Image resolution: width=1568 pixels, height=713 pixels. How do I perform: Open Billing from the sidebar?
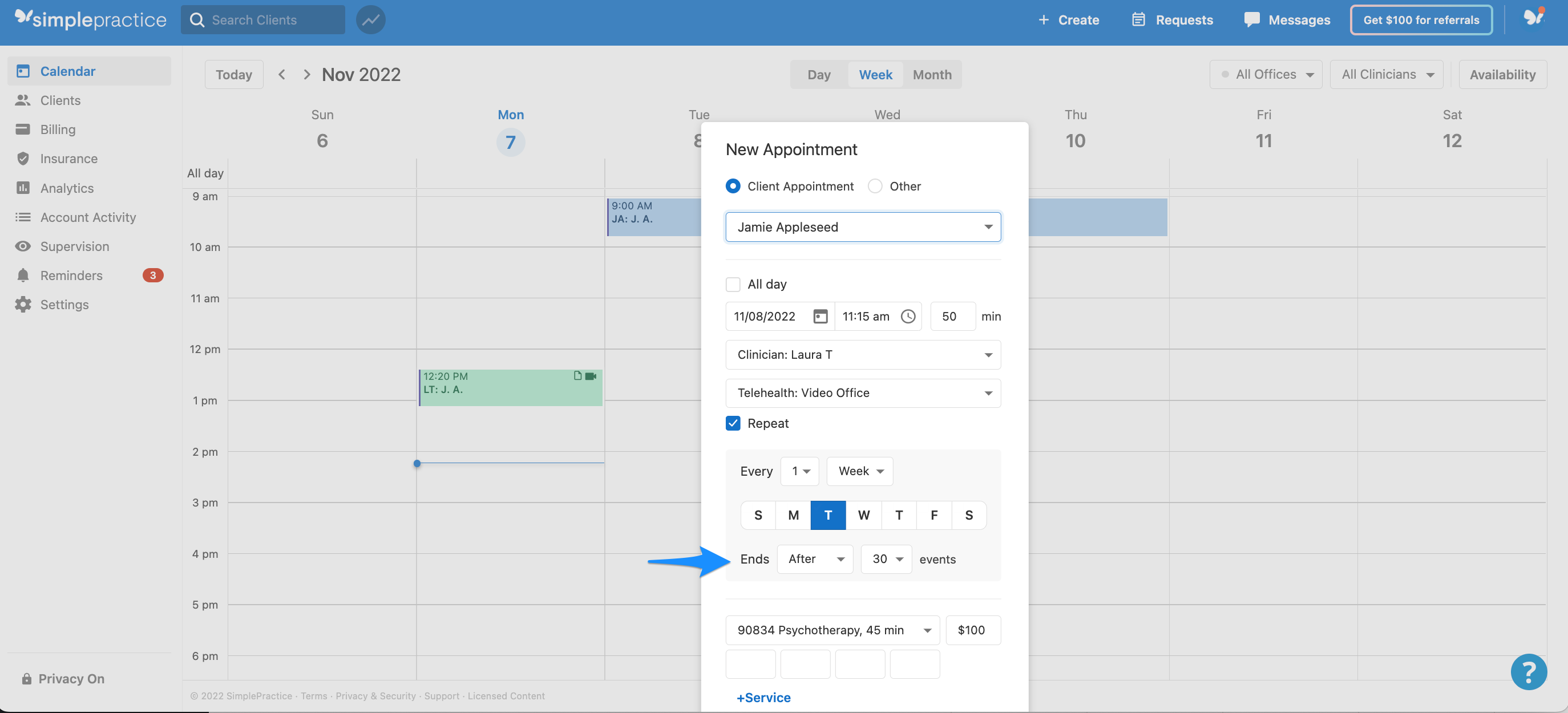coord(22,129)
